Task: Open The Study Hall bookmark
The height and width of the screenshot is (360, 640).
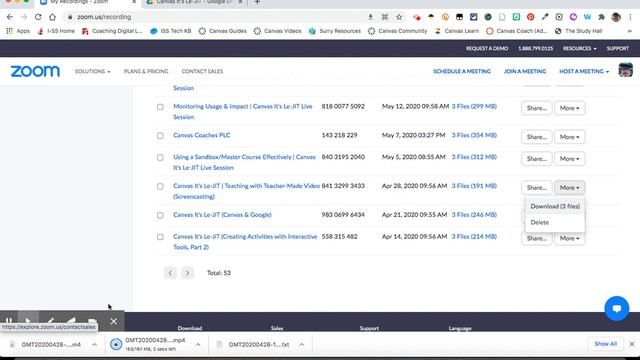Action: click(x=578, y=31)
